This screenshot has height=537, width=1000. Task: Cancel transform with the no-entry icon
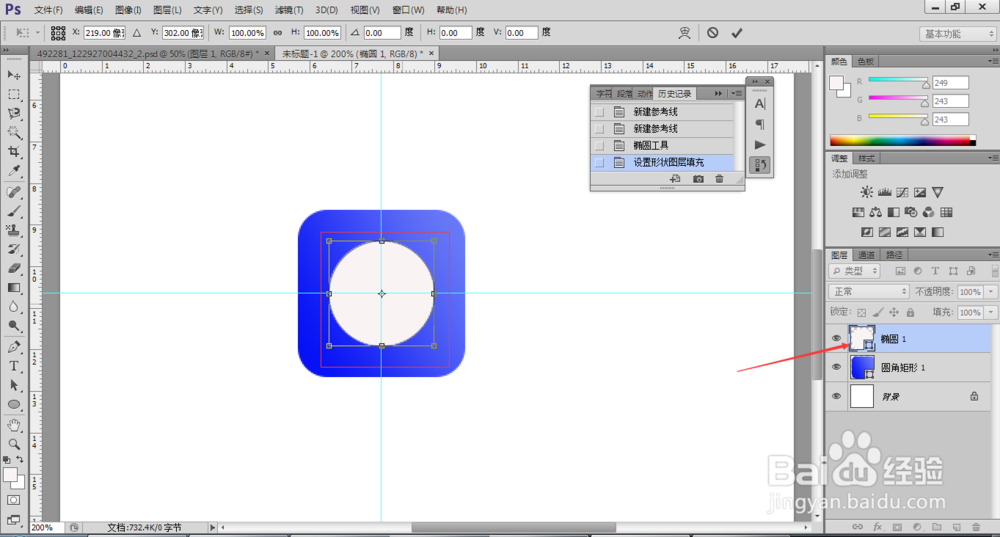712,33
